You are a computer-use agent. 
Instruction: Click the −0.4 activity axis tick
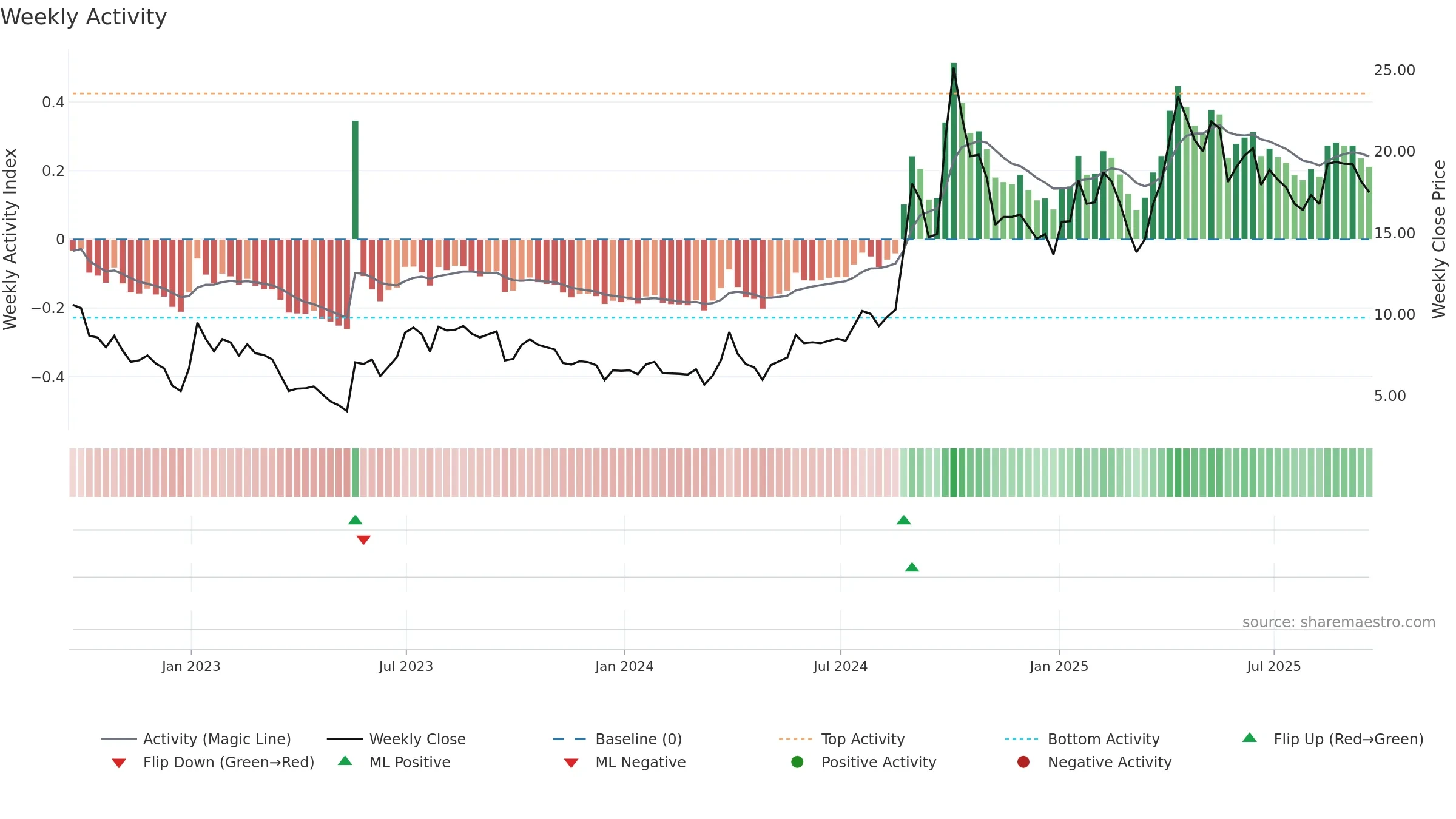(x=47, y=377)
